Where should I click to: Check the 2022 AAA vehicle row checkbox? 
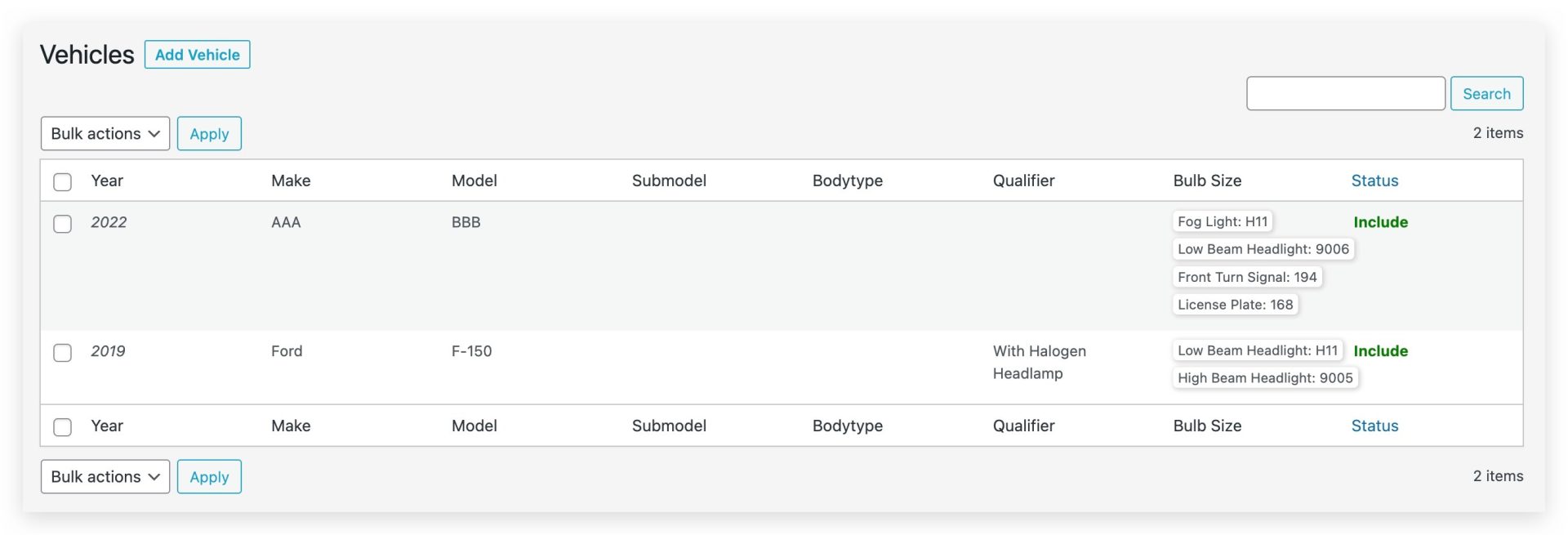tap(63, 223)
